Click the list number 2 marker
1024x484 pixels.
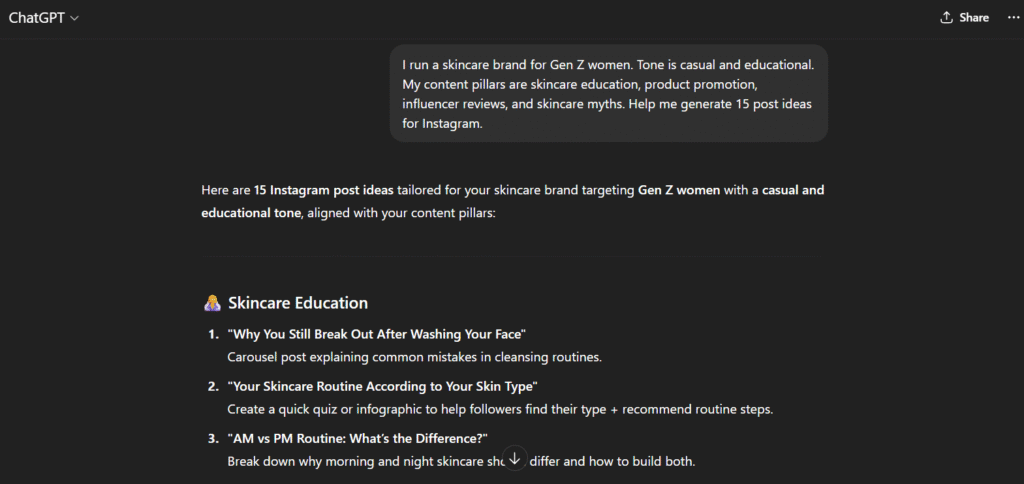[x=213, y=386]
